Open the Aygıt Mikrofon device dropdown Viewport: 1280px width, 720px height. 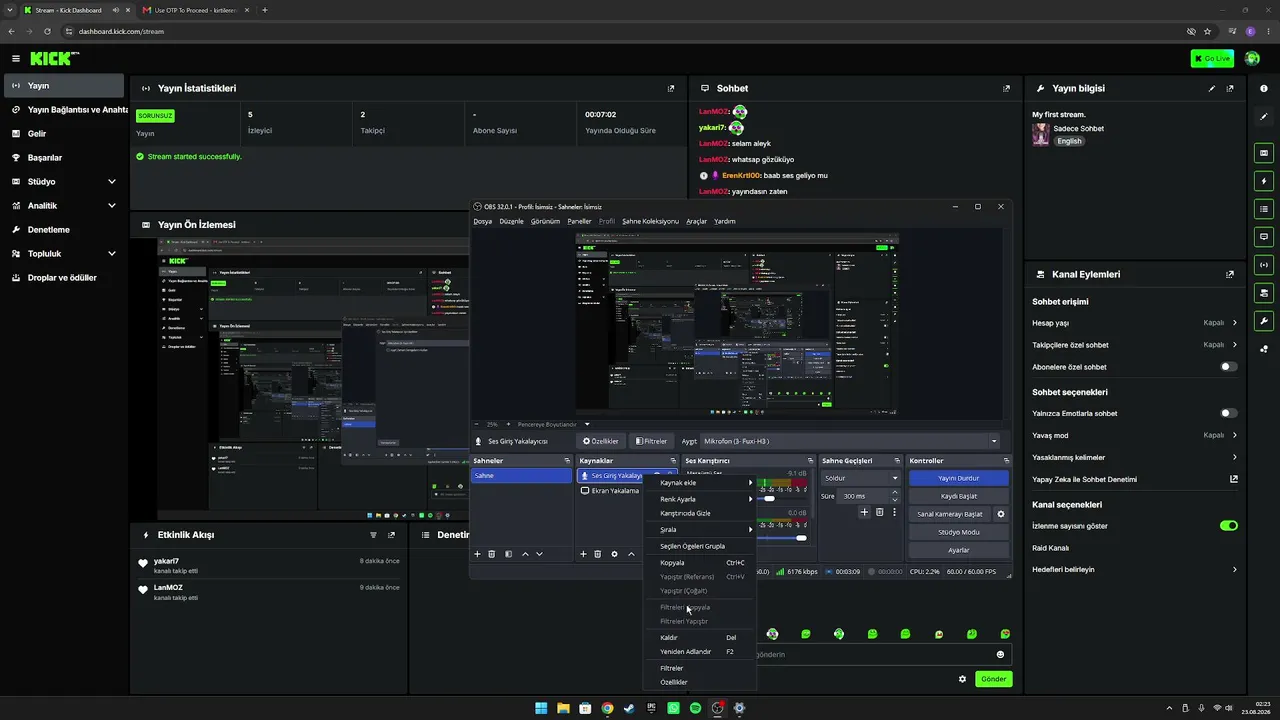point(850,441)
